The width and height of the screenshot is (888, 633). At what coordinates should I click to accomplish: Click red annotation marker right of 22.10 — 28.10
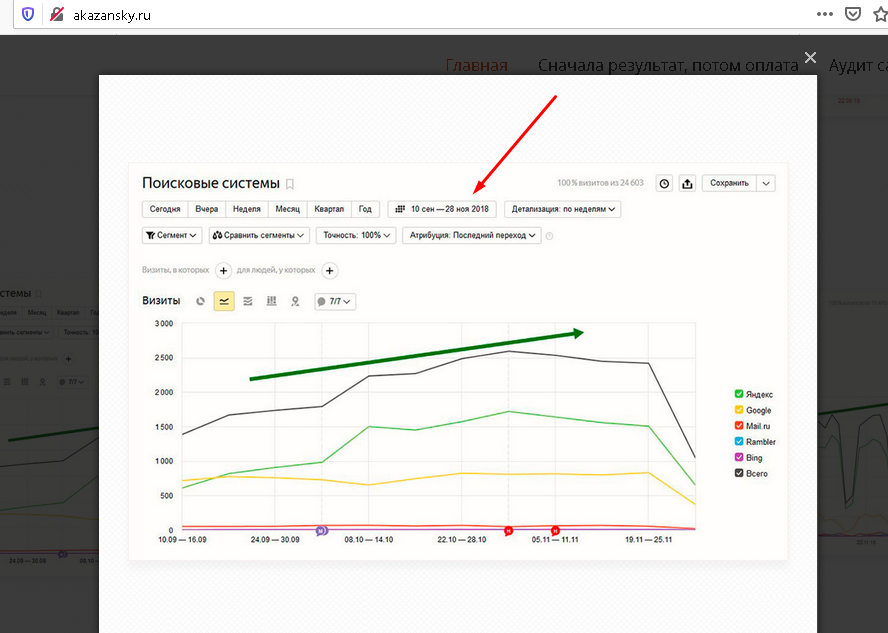(x=509, y=531)
